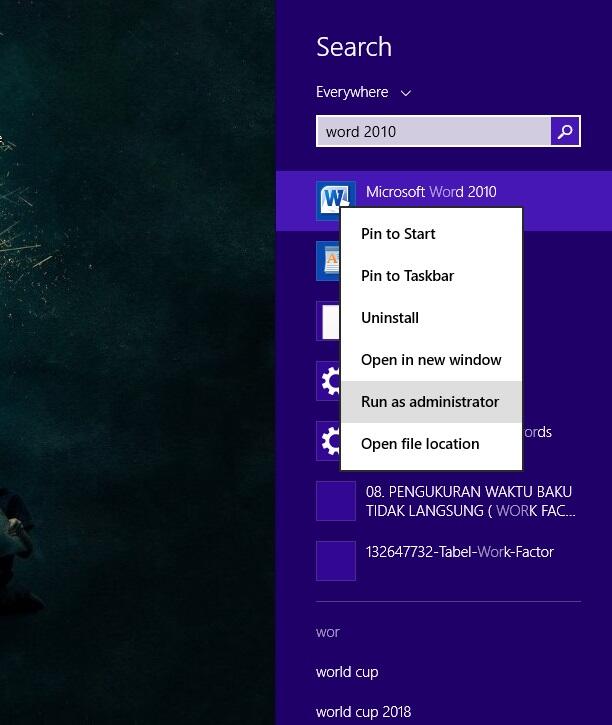Select the world cup suggestion

[347, 672]
